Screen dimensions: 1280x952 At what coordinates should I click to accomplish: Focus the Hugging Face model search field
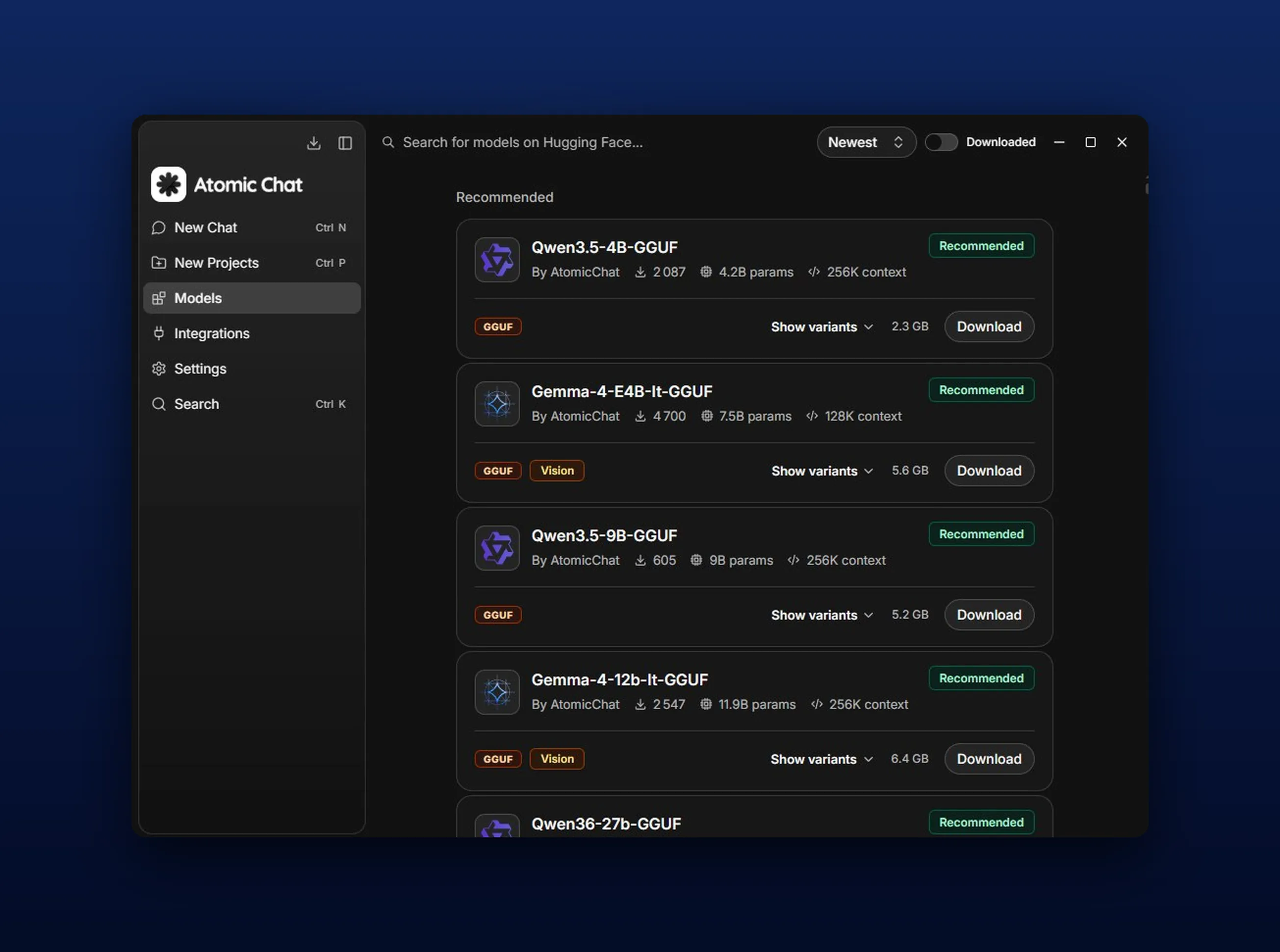[x=594, y=142]
